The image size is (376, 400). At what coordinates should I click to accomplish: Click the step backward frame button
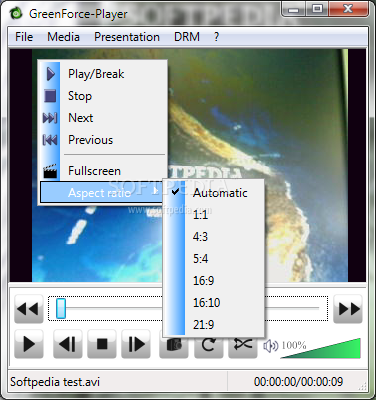(68, 344)
